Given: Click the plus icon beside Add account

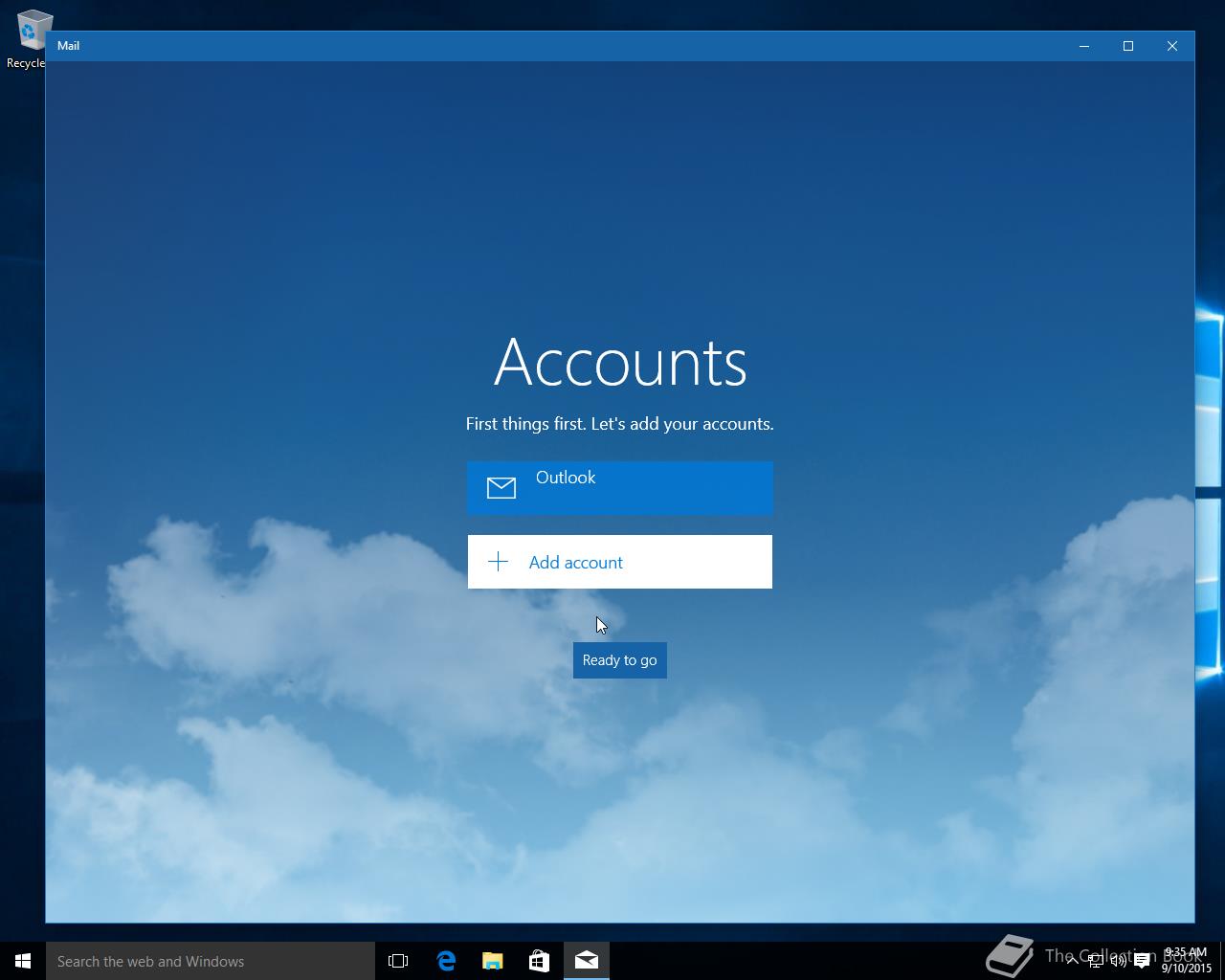Looking at the screenshot, I should point(498,562).
